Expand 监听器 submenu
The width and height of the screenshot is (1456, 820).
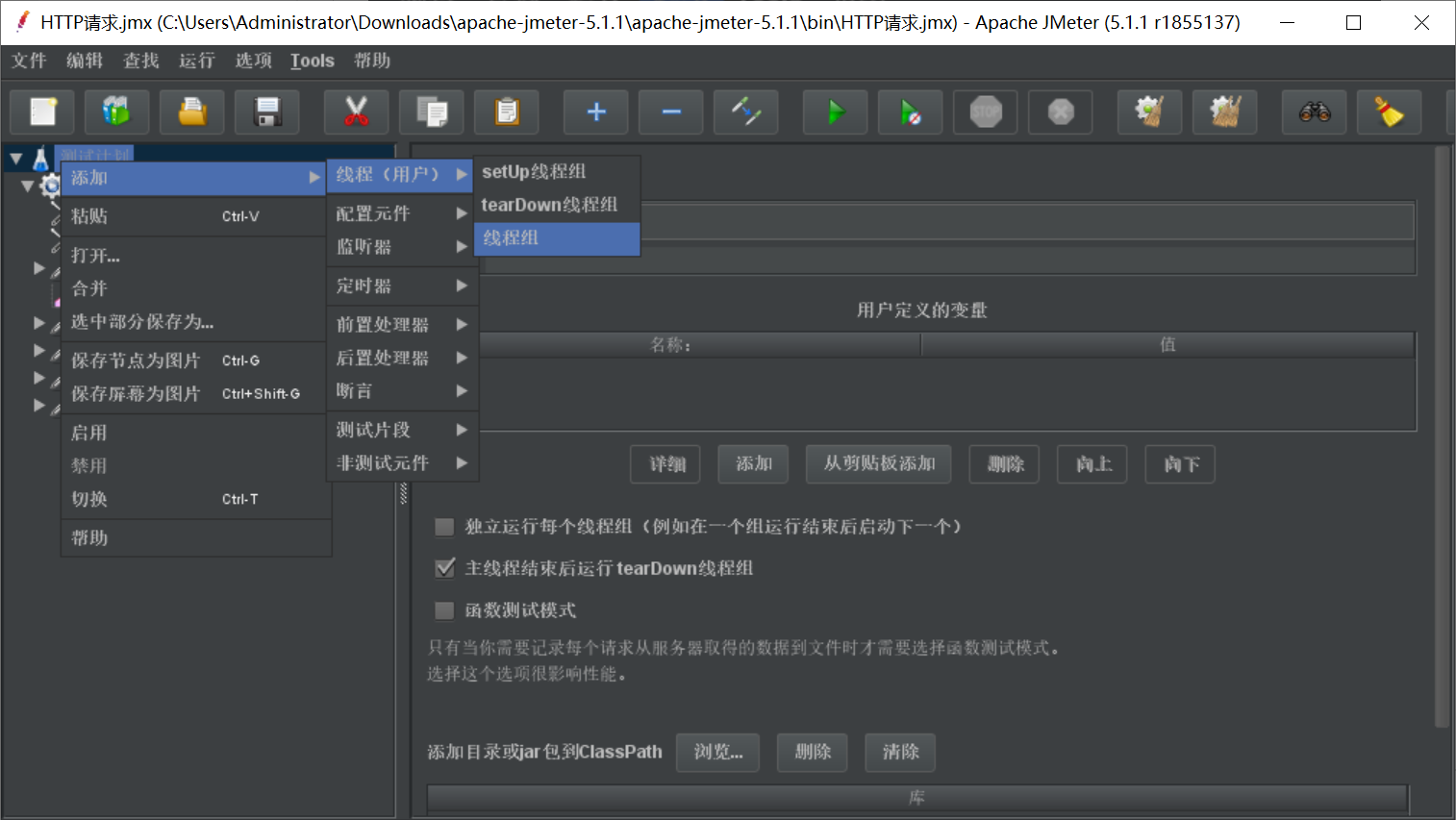402,247
